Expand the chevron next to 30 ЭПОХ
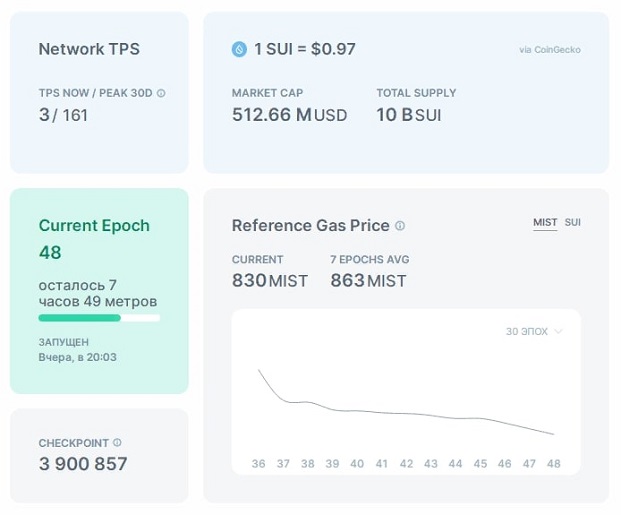This screenshot has height=515, width=621. coord(558,332)
